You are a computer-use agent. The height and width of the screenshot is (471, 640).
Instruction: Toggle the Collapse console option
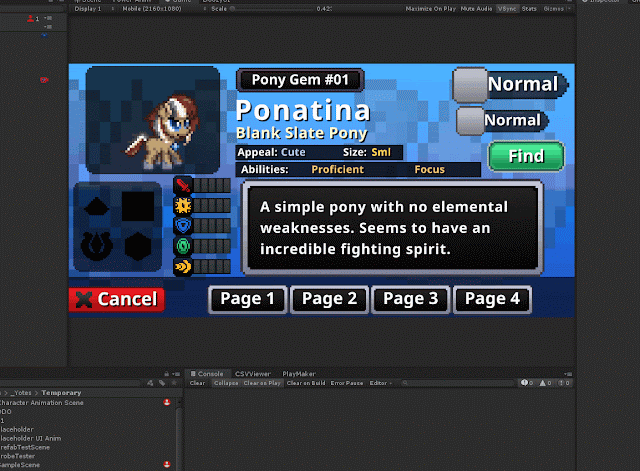(226, 383)
